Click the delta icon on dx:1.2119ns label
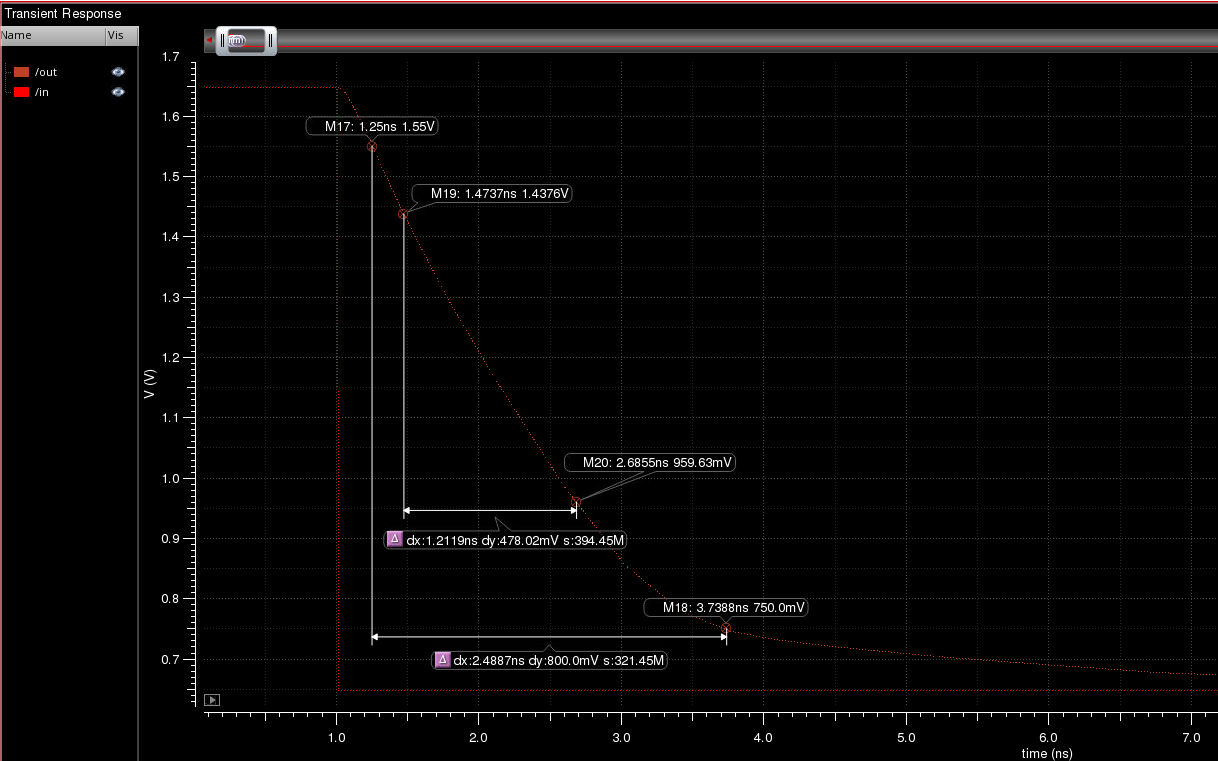Screen dimensions: 1218x761 coord(394,539)
